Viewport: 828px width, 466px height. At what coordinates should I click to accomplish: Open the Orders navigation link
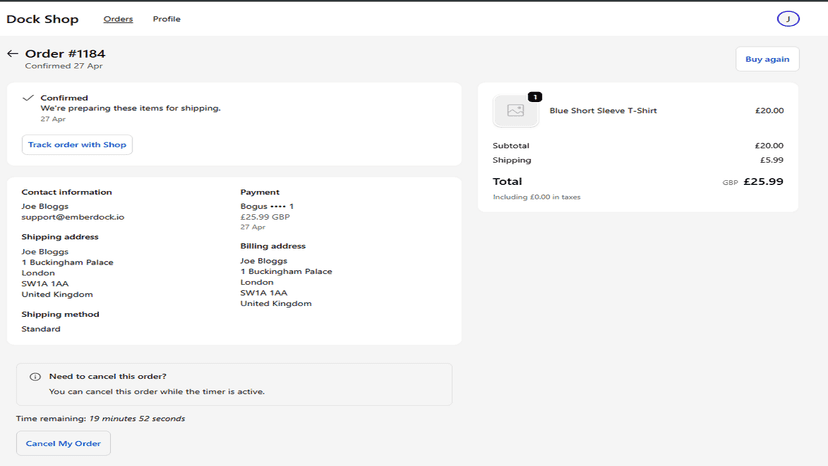click(x=118, y=19)
